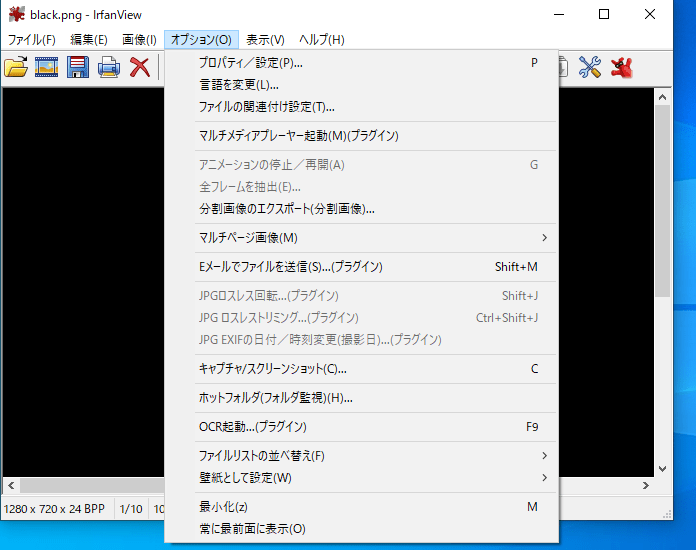This screenshot has height=550, width=696.
Task: Open the 画像(I) menu
Action: tap(139, 40)
